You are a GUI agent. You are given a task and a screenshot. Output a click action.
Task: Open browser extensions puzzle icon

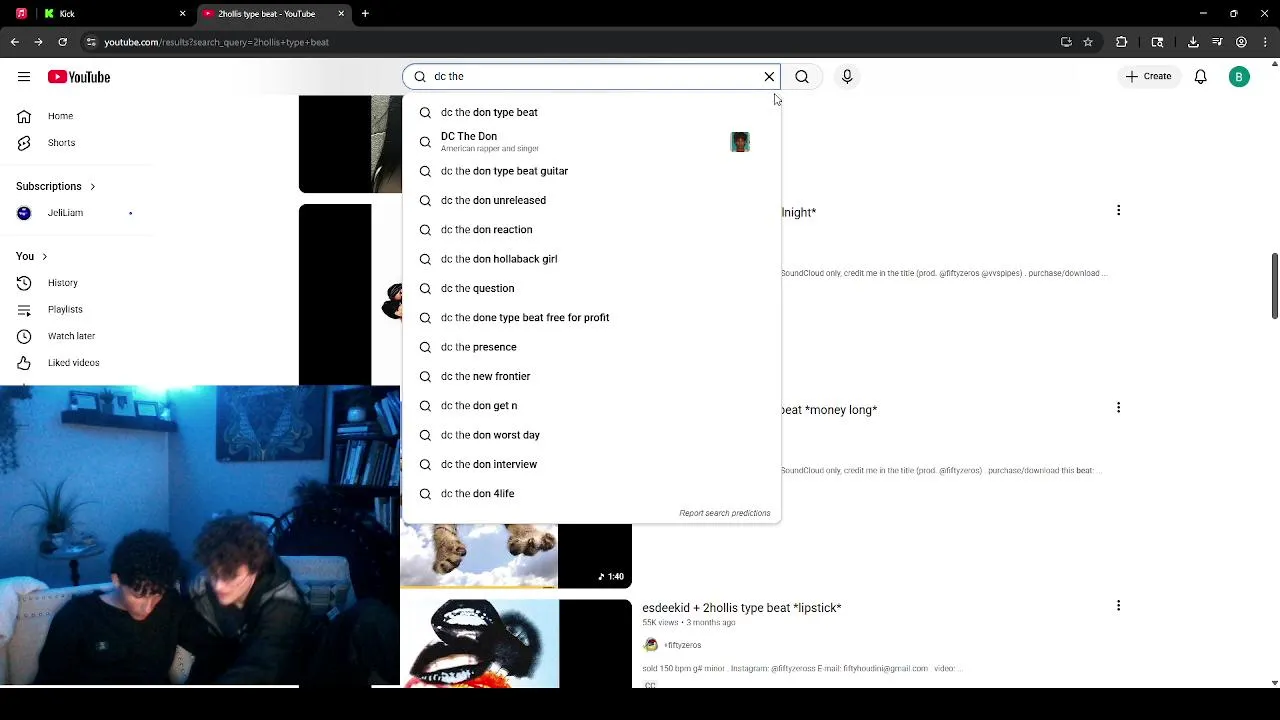[x=1121, y=42]
